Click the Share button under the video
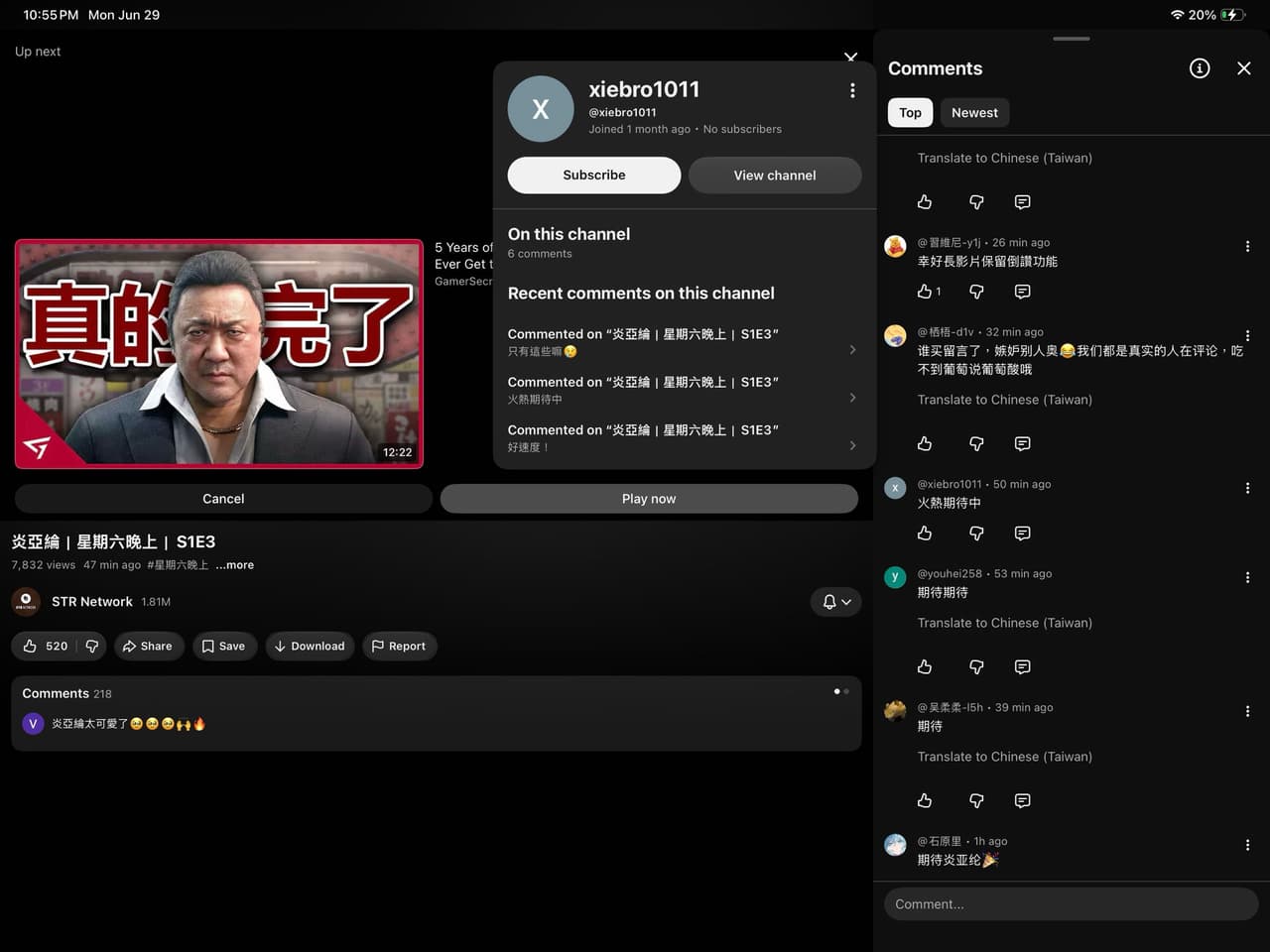The width and height of the screenshot is (1270, 952). [148, 647]
